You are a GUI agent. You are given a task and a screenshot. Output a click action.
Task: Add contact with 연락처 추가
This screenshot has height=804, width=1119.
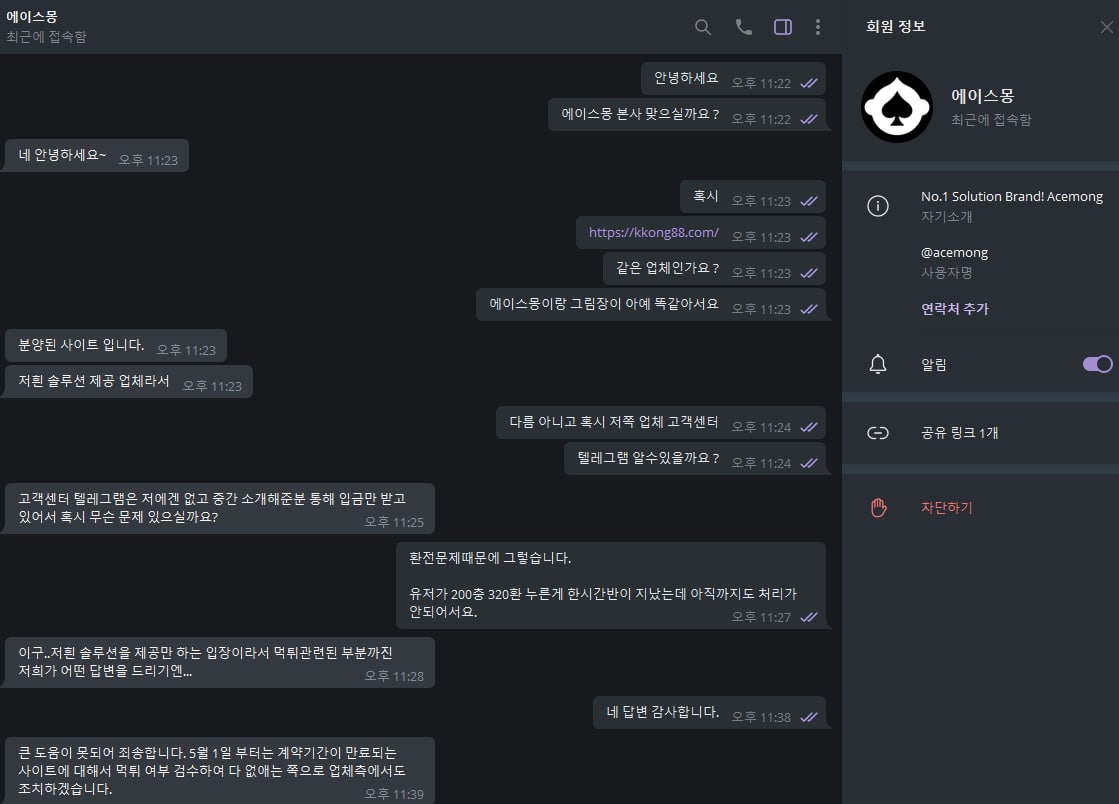[955, 309]
